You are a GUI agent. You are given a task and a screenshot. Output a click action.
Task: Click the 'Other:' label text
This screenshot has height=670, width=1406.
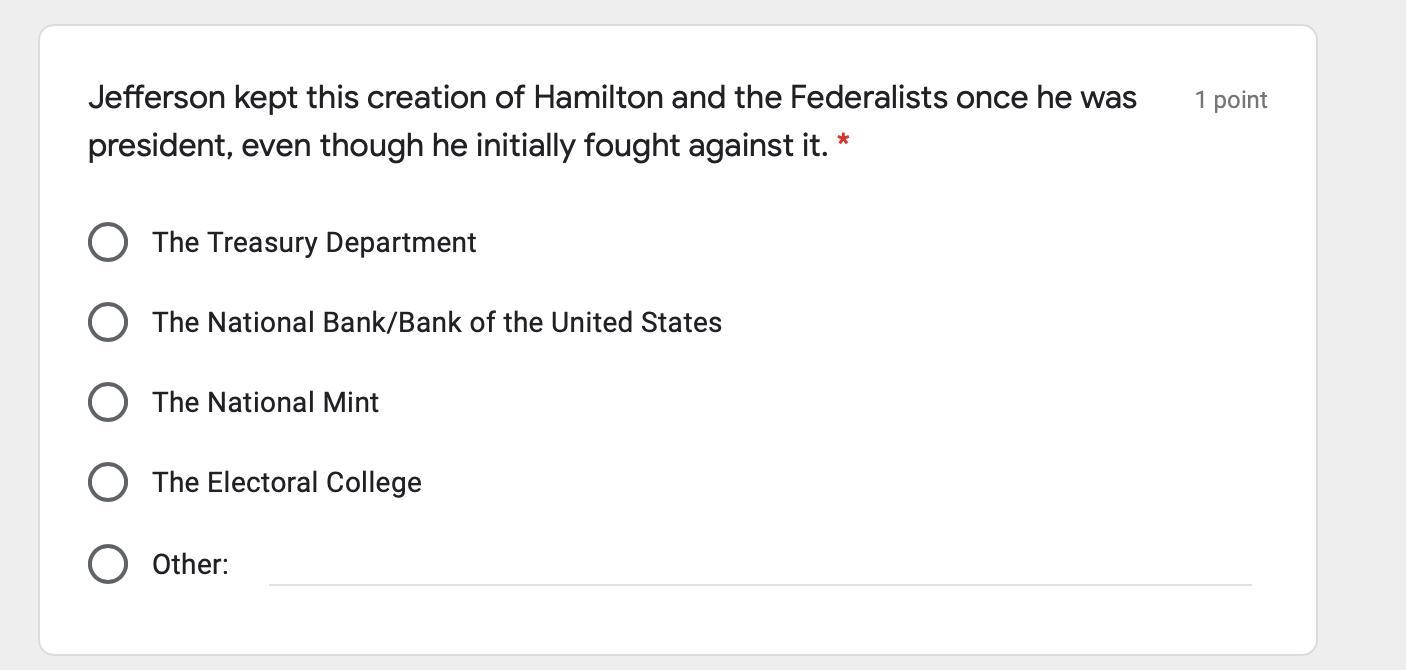point(190,565)
